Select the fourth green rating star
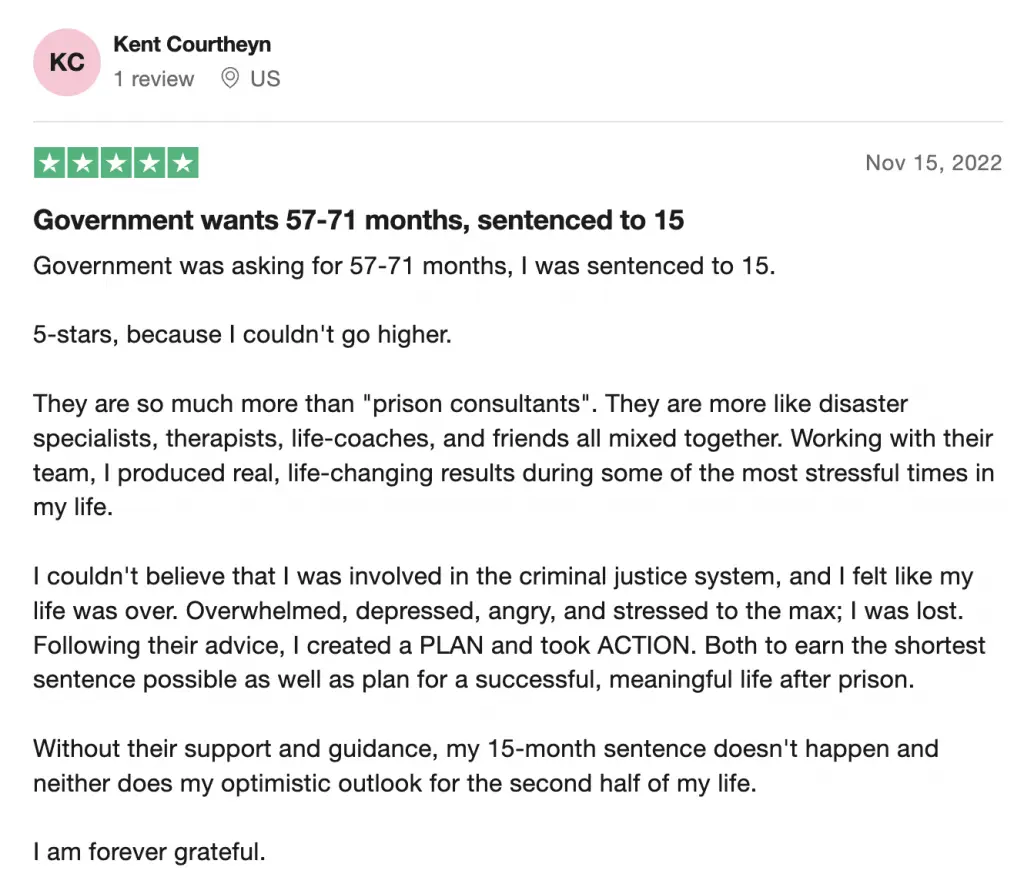Viewport: 1024px width, 884px height. click(x=149, y=163)
